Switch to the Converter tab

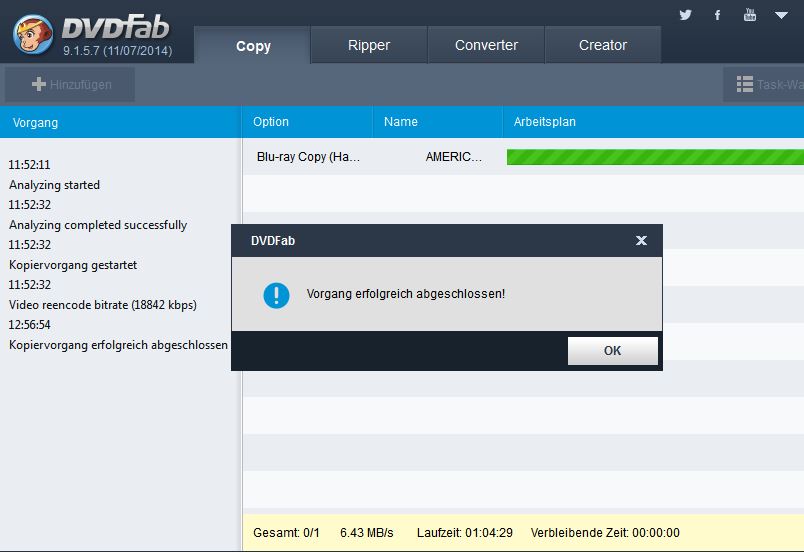click(x=486, y=45)
